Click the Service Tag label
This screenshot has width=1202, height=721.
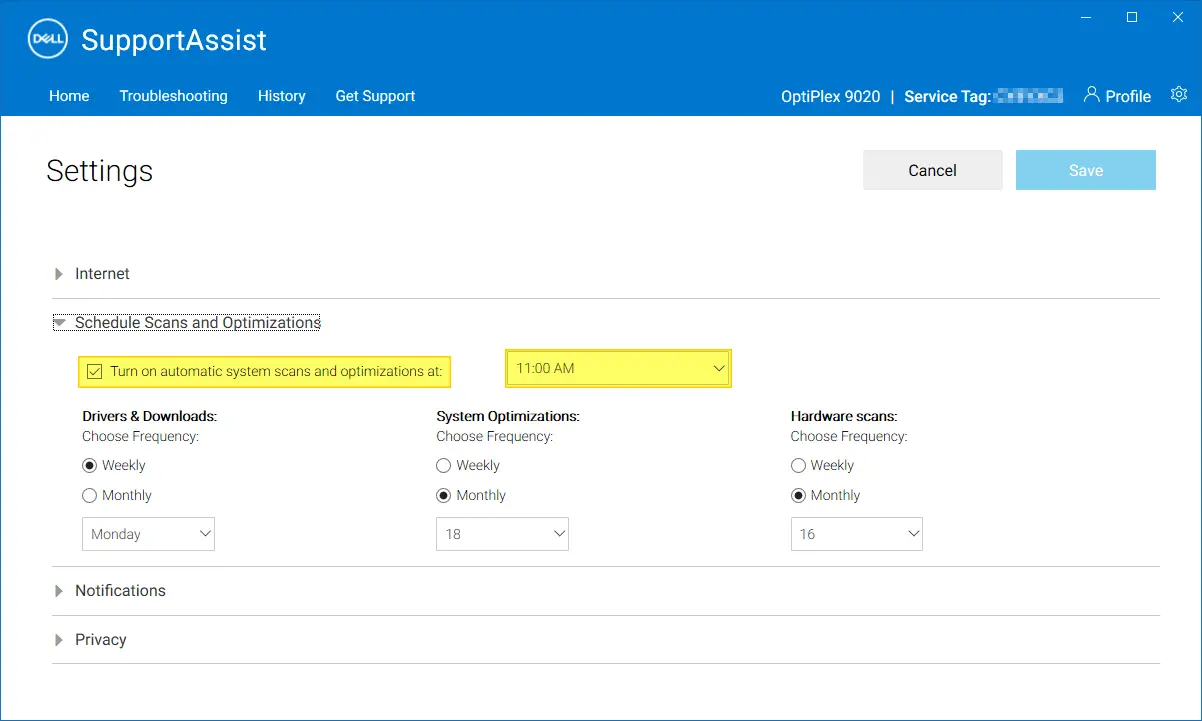coord(947,96)
